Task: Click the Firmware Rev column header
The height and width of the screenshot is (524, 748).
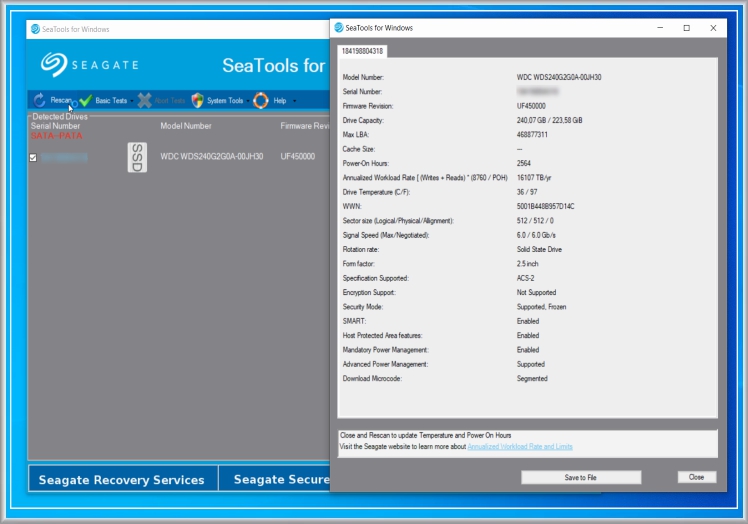Action: pos(304,126)
